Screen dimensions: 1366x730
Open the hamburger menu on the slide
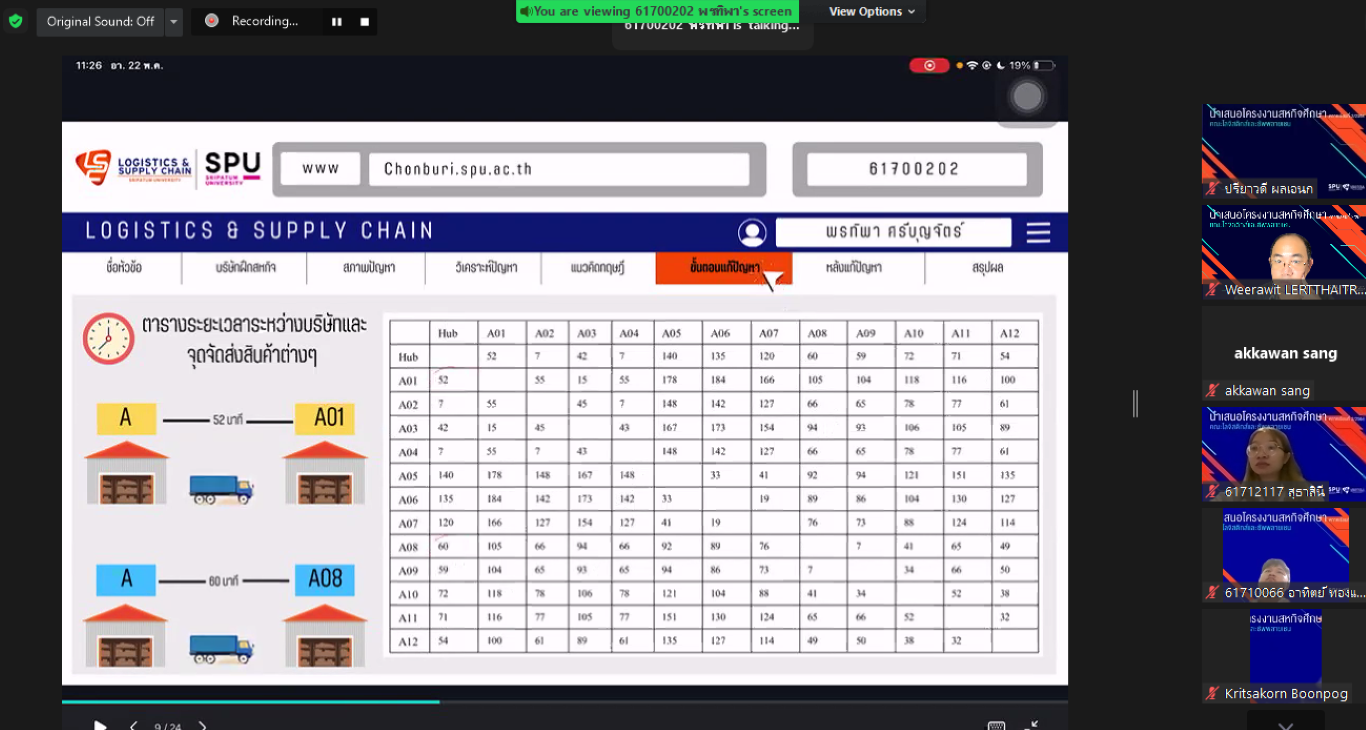click(x=1038, y=233)
